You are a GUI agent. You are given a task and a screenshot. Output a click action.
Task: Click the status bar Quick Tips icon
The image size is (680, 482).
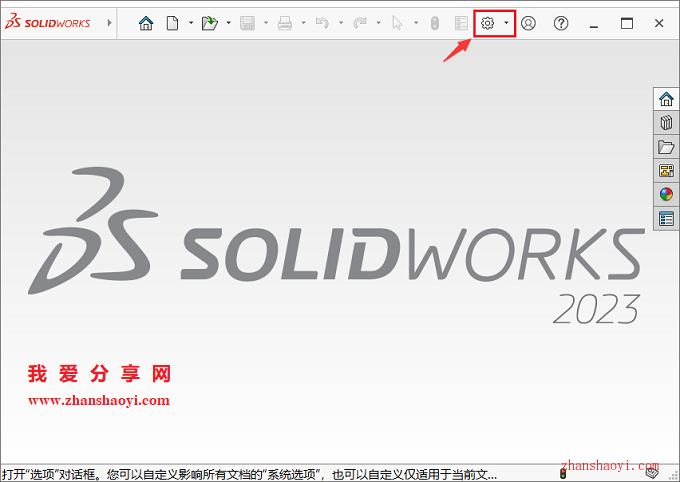click(x=652, y=473)
